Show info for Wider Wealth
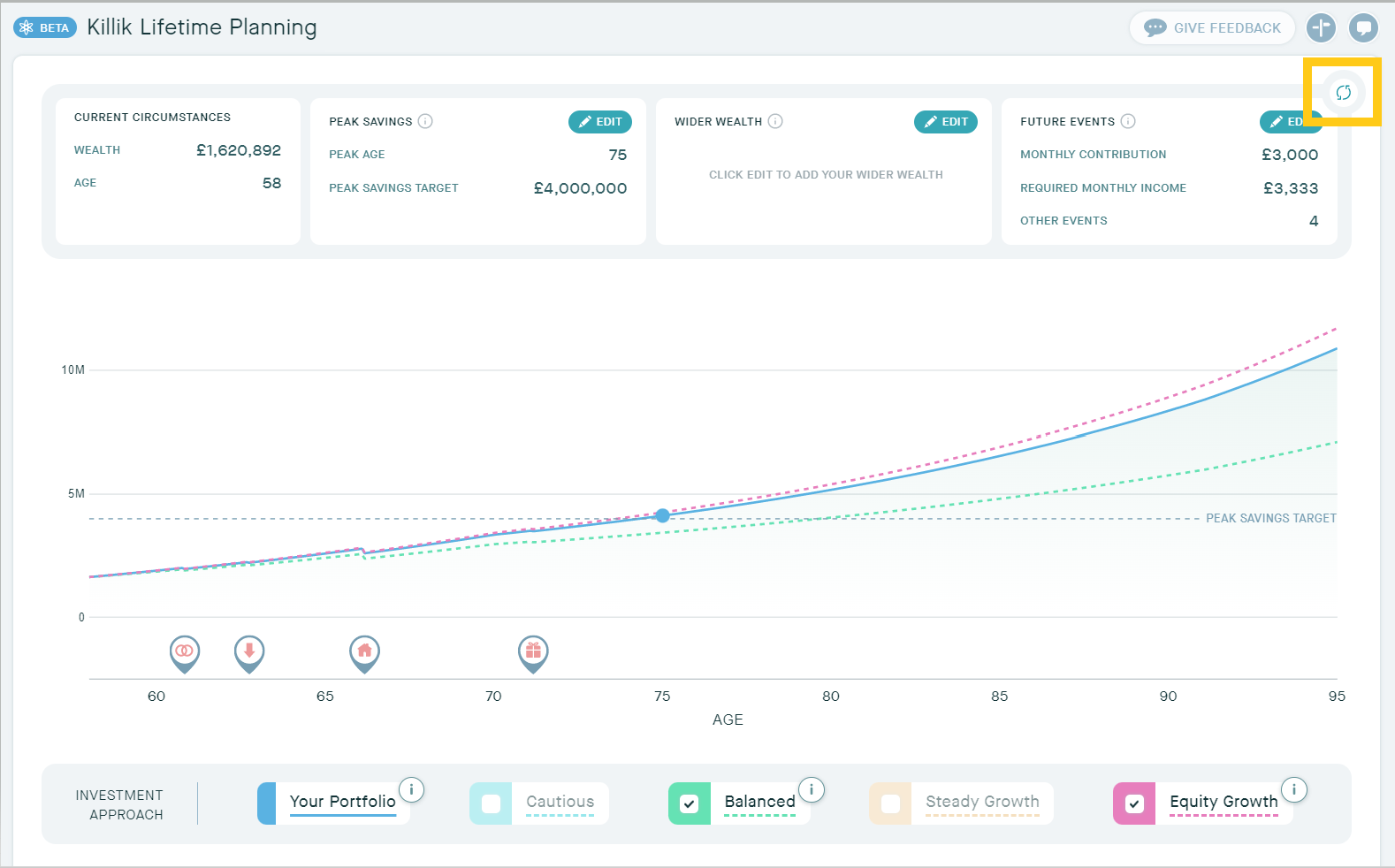Viewport: 1395px width, 868px height. click(775, 121)
